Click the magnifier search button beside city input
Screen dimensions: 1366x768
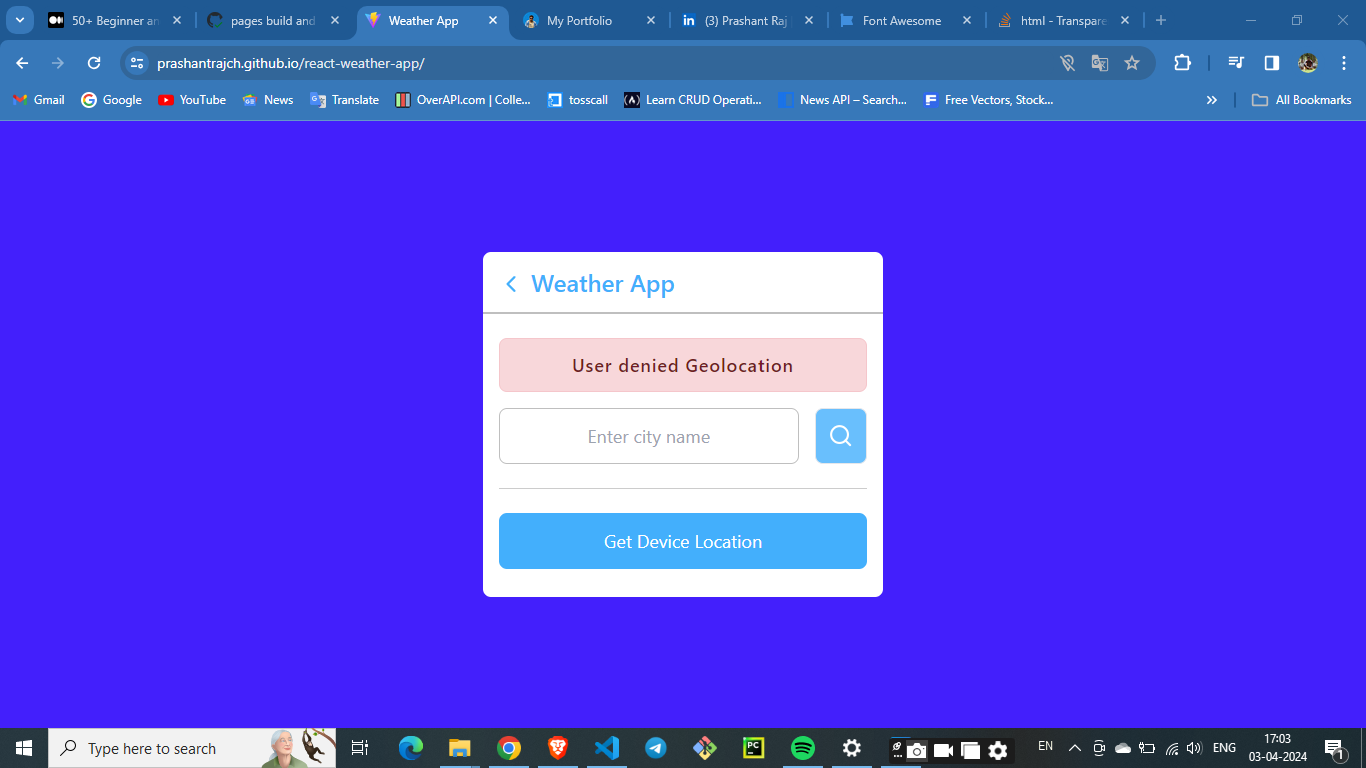(x=840, y=436)
